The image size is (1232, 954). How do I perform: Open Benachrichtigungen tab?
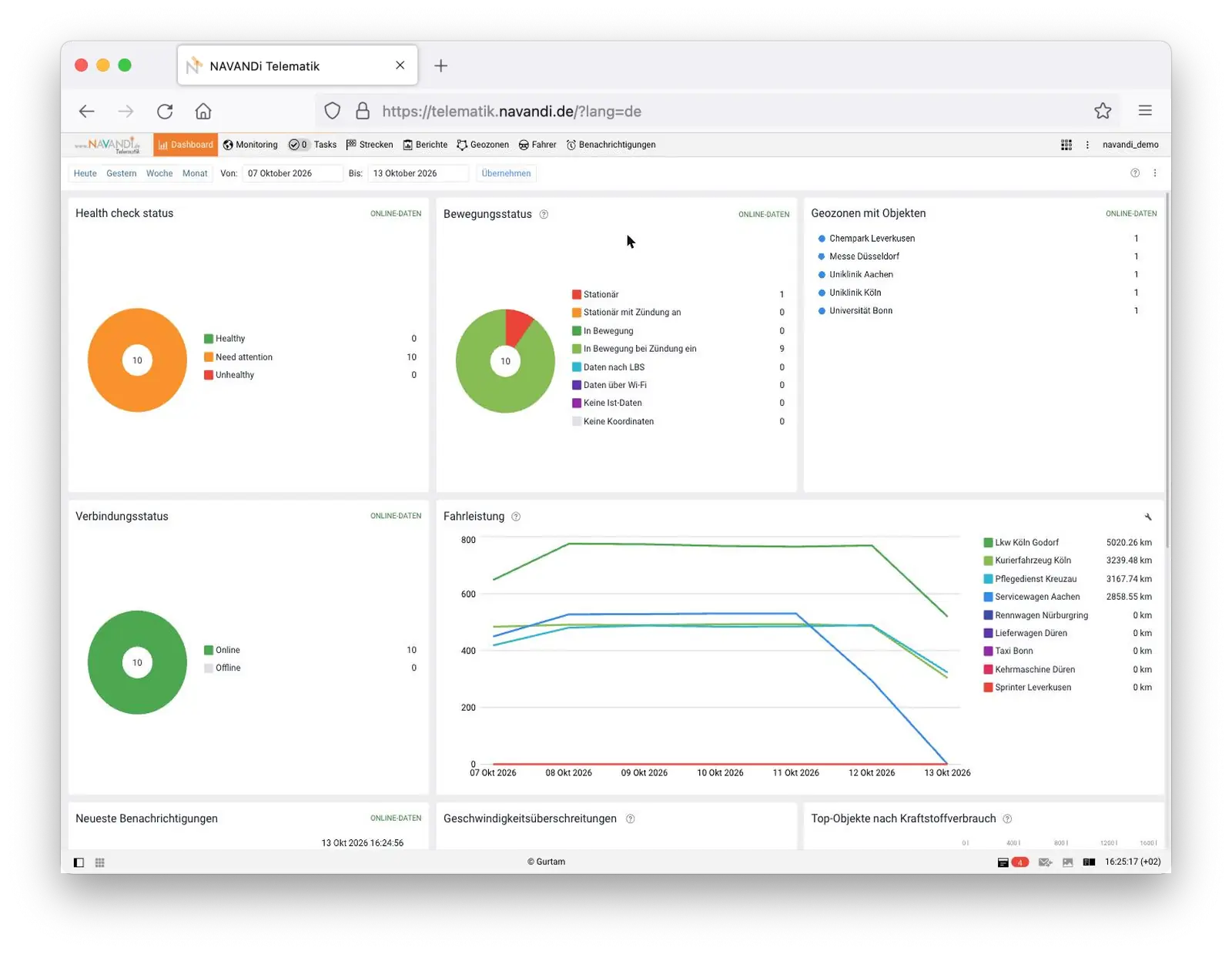pyautogui.click(x=611, y=145)
